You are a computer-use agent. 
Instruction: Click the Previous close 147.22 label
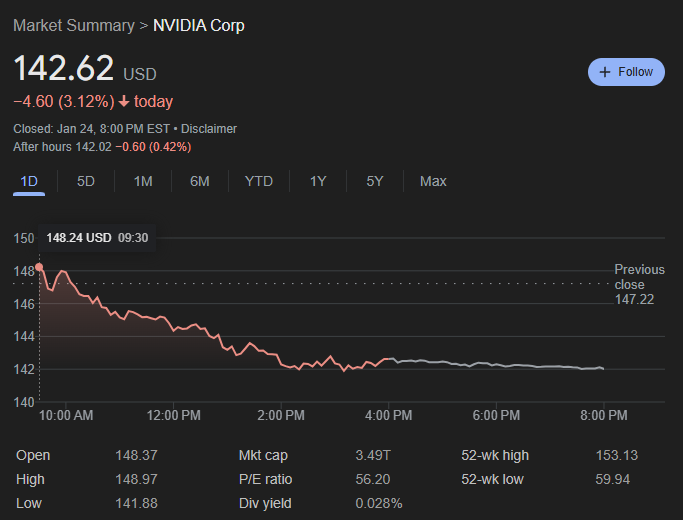click(x=639, y=284)
